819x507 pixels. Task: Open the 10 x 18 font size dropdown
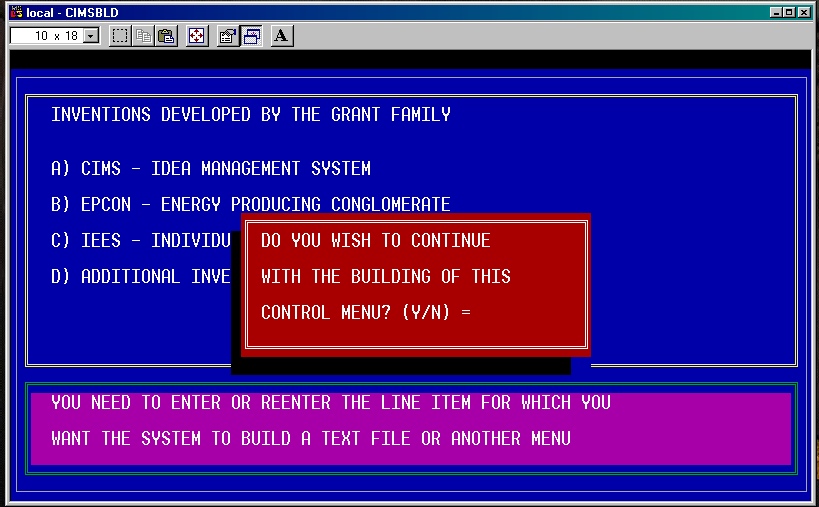click(x=91, y=36)
